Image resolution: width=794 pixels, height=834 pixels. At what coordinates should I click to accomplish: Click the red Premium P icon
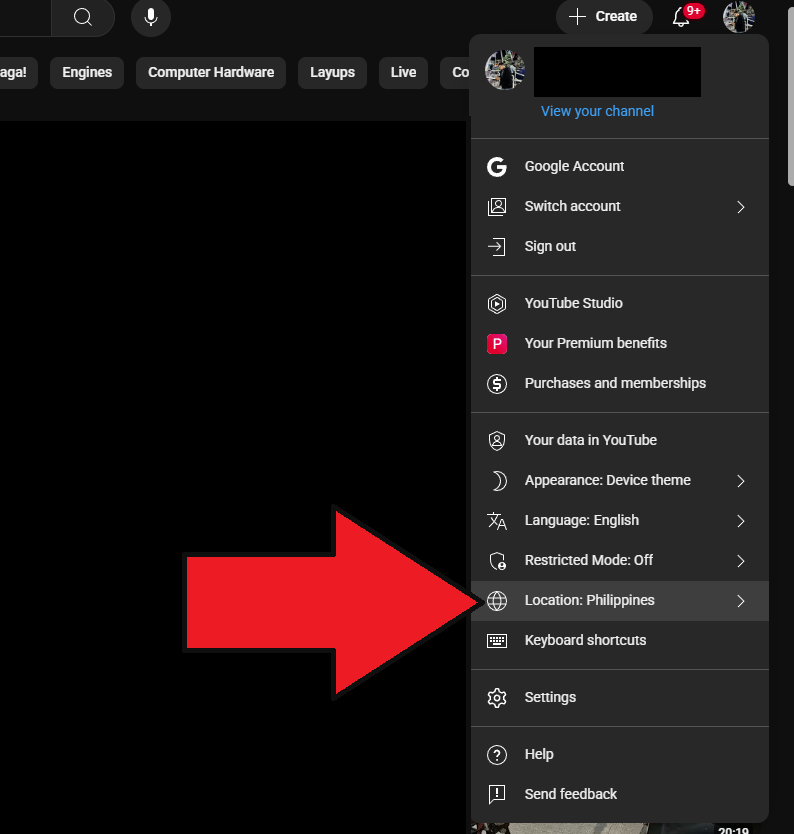[497, 344]
